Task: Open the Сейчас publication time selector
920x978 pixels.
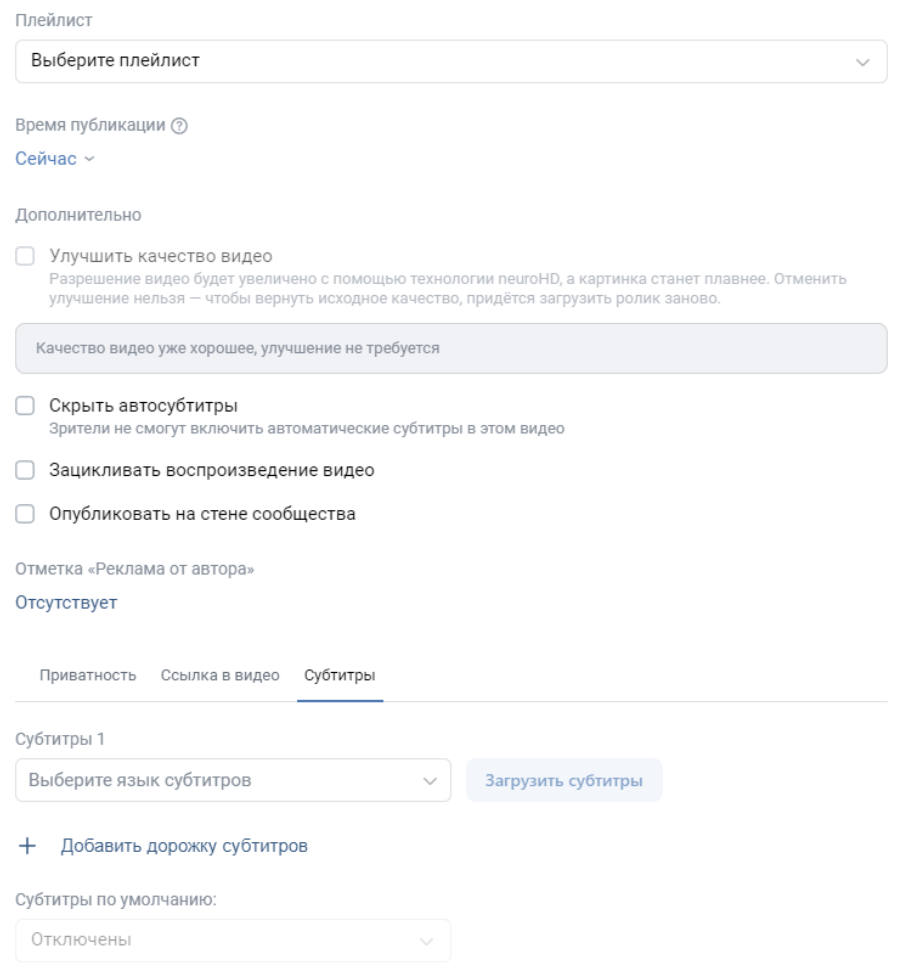Action: click(46, 160)
